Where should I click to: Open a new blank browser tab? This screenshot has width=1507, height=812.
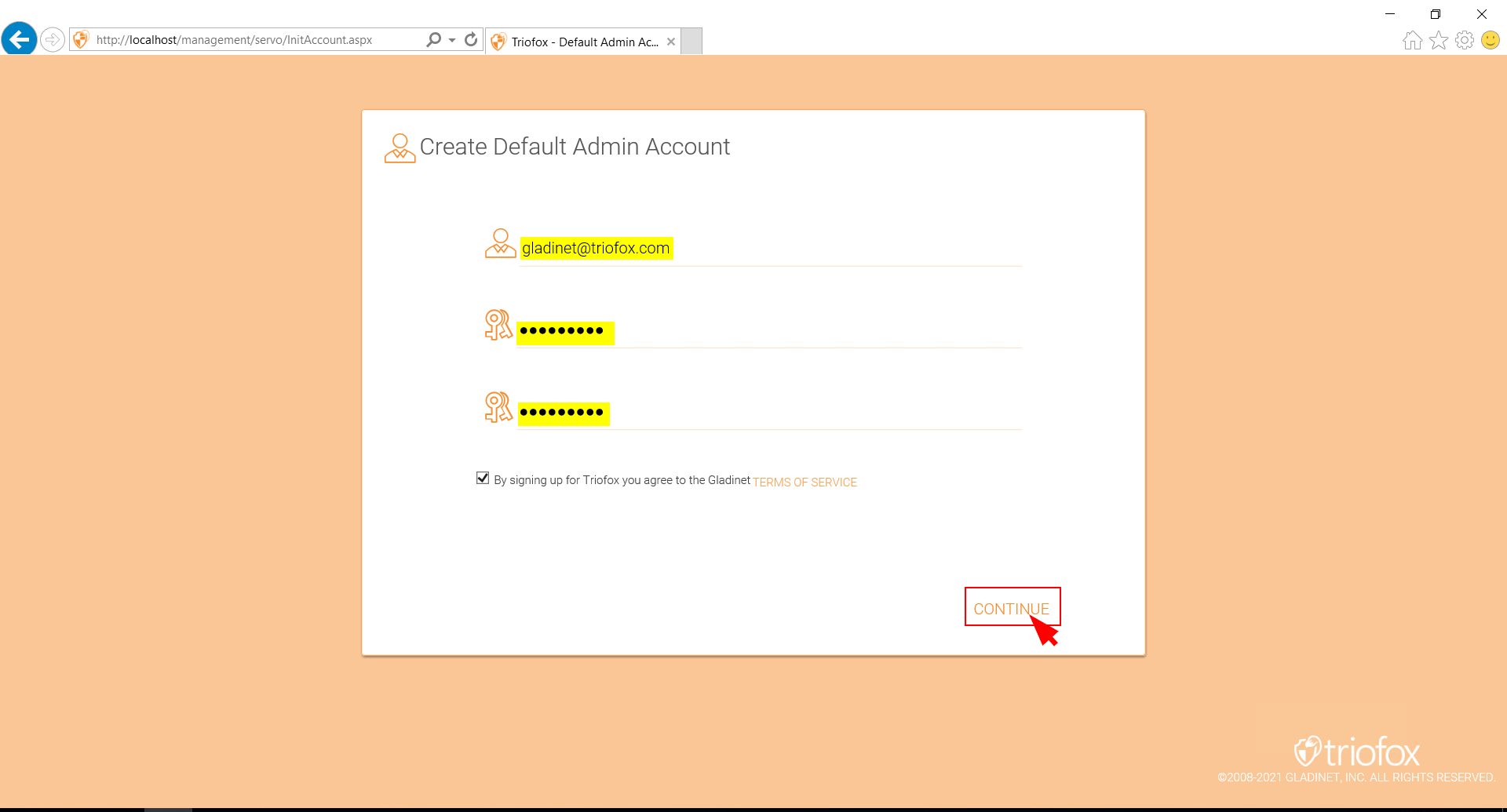tap(691, 42)
